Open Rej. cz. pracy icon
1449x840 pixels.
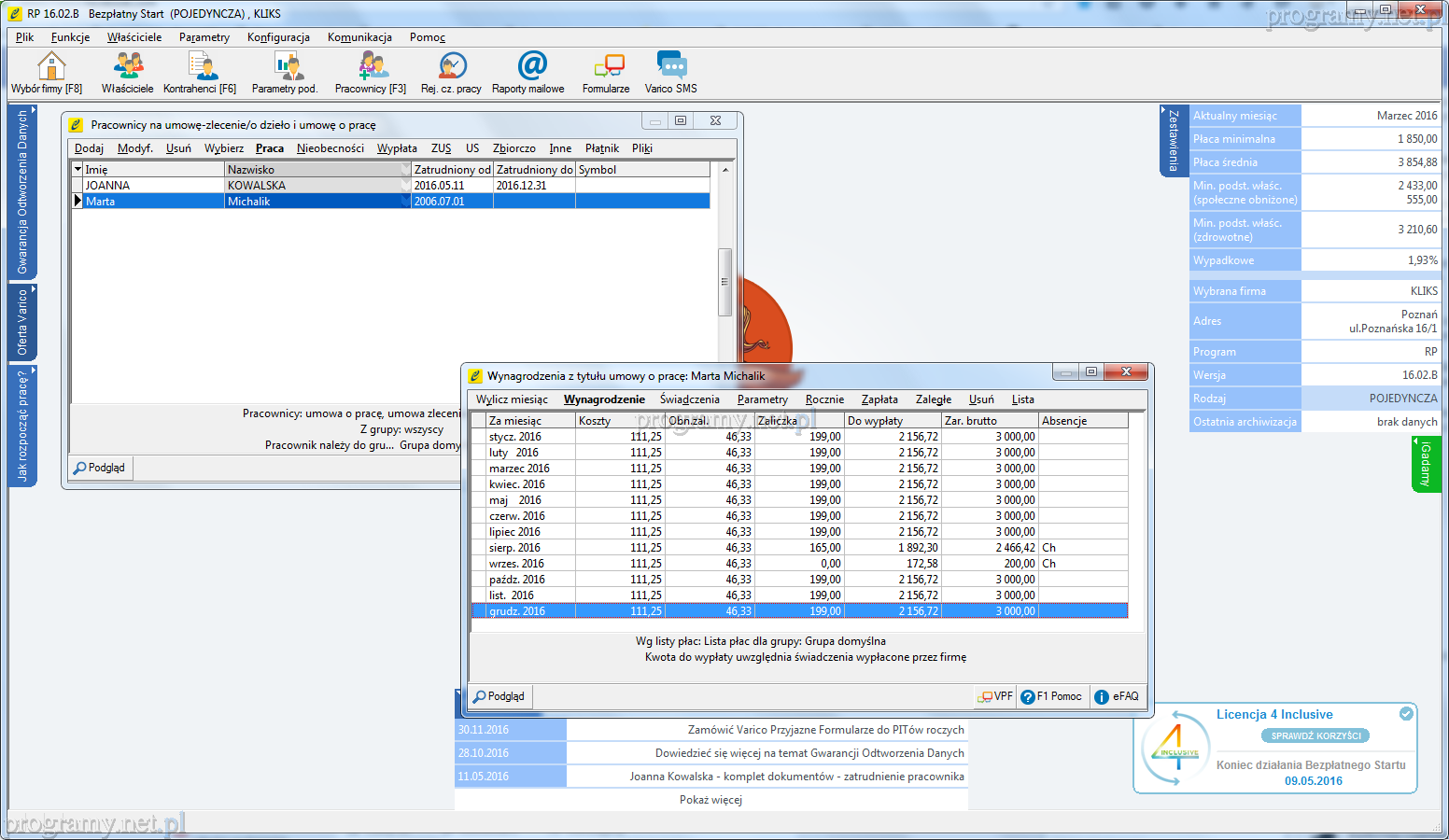452,66
